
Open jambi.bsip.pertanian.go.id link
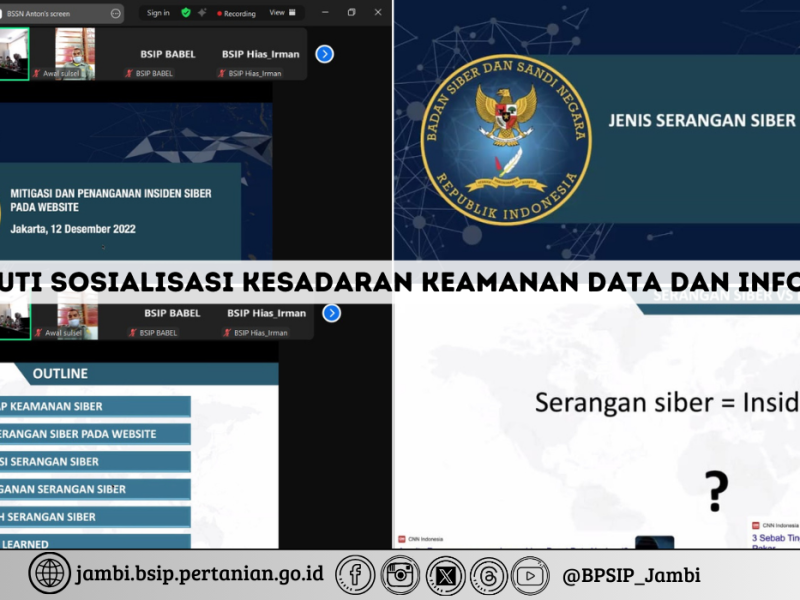click(199, 573)
